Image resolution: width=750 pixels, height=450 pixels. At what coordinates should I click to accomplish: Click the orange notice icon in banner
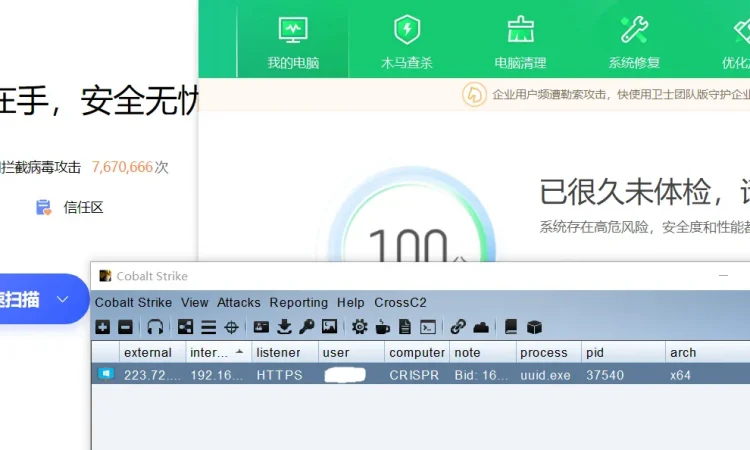[474, 94]
